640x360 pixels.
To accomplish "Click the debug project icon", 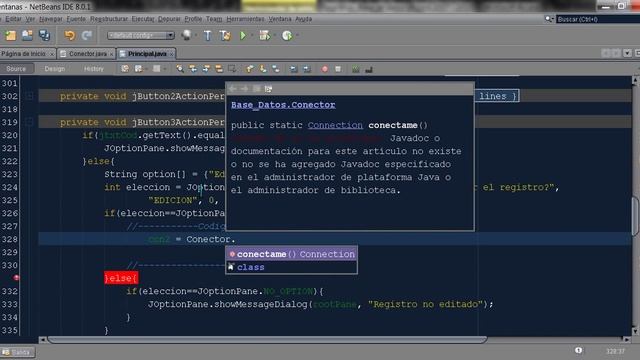I will coord(264,36).
